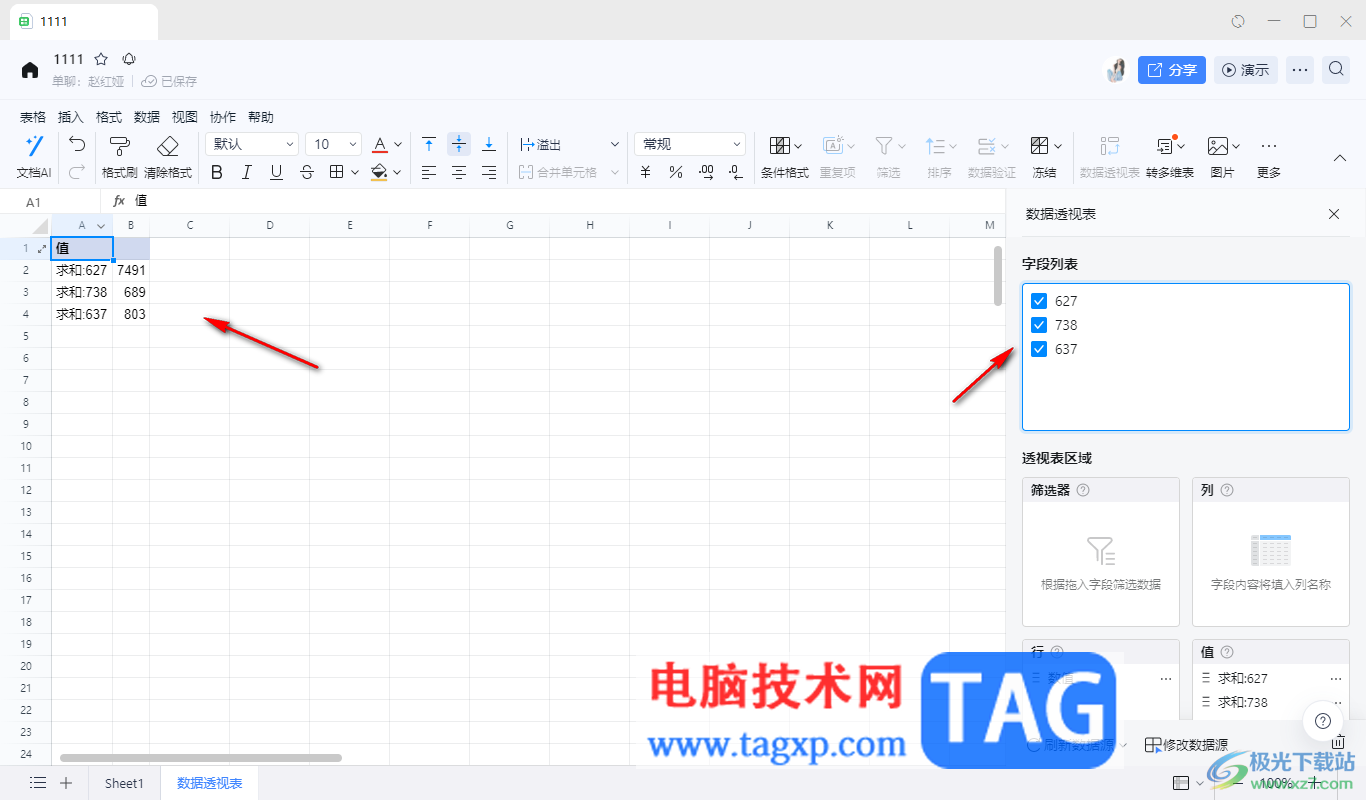Switch to the Sheet1 tab
This screenshot has height=800, width=1366.
124,783
